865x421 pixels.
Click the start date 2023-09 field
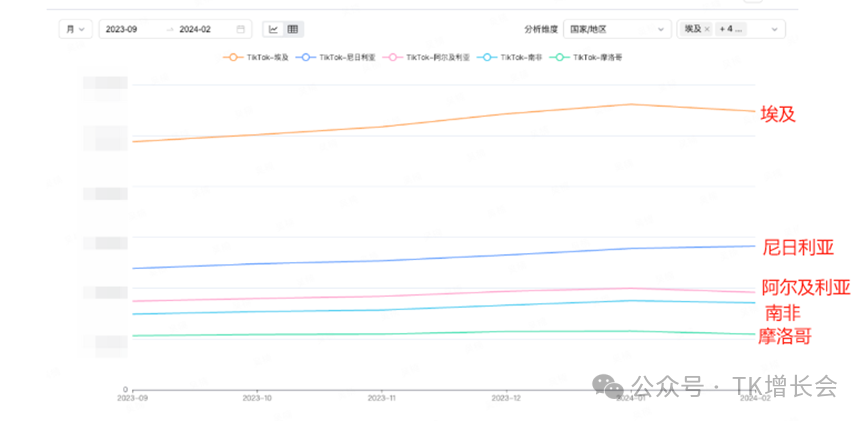point(122,30)
